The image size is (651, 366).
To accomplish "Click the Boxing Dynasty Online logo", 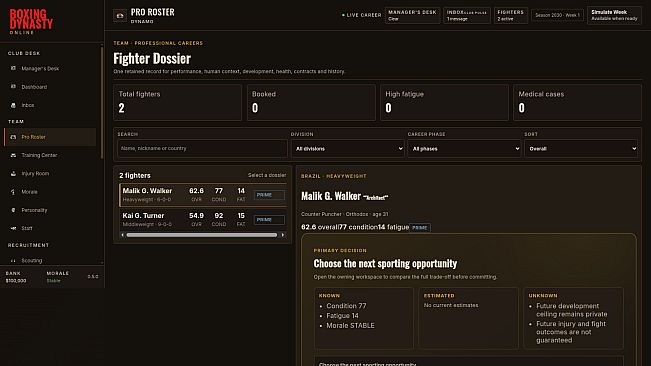I will point(31,22).
